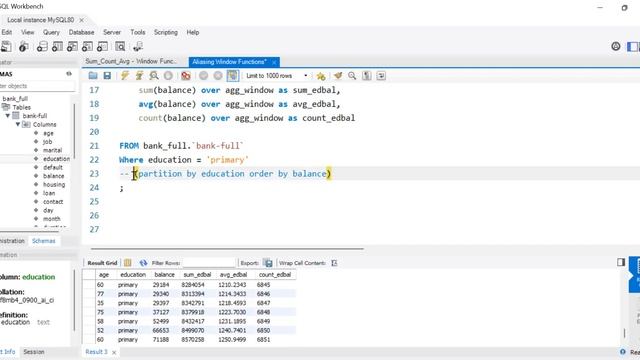Select the housing column in tree
The width and height of the screenshot is (640, 360).
54,184
